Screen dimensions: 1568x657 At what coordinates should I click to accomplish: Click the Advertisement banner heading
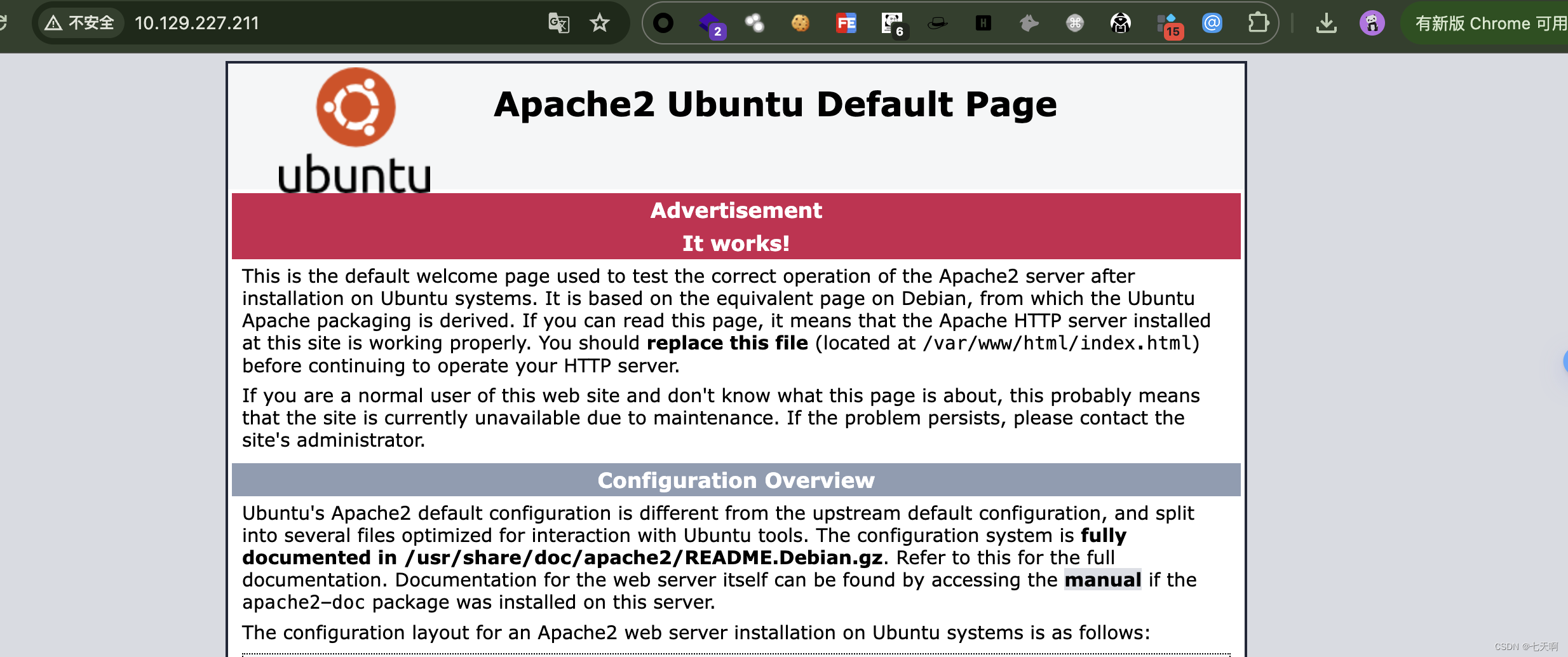click(x=736, y=210)
